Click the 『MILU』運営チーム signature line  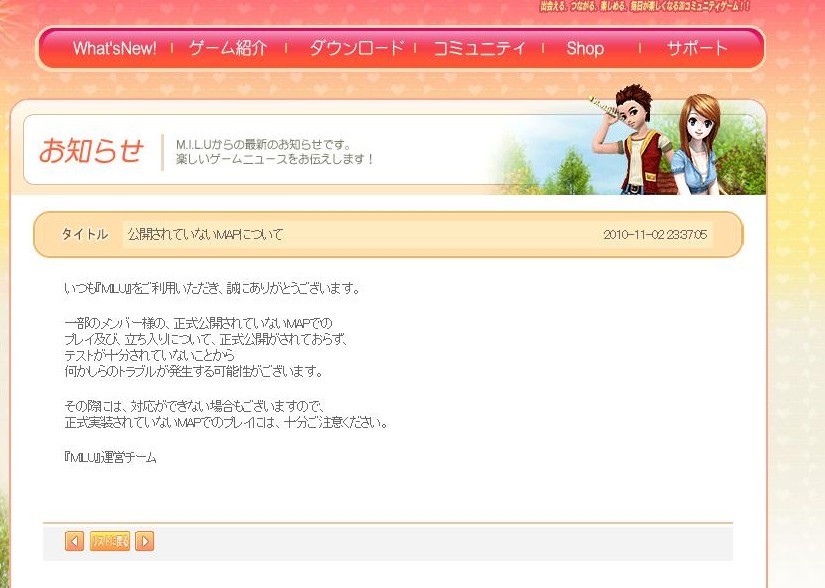(x=110, y=458)
